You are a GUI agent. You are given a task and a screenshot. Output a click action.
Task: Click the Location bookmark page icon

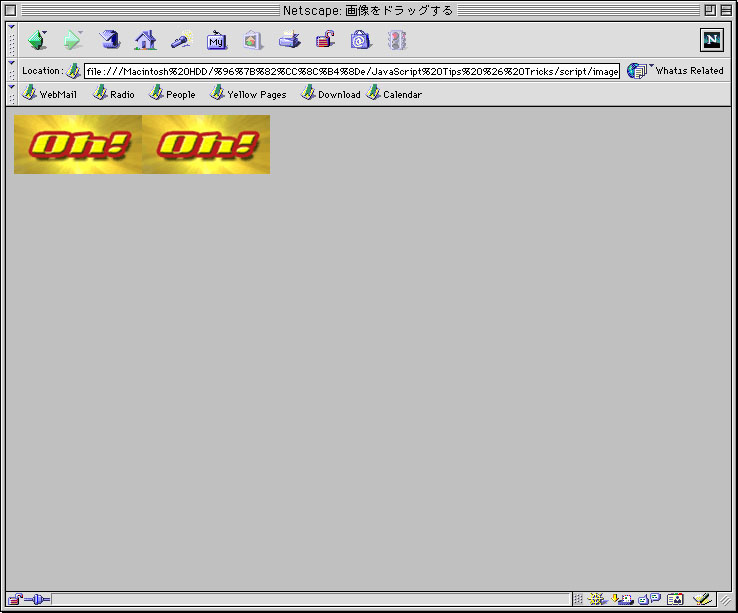pyautogui.click(x=73, y=71)
